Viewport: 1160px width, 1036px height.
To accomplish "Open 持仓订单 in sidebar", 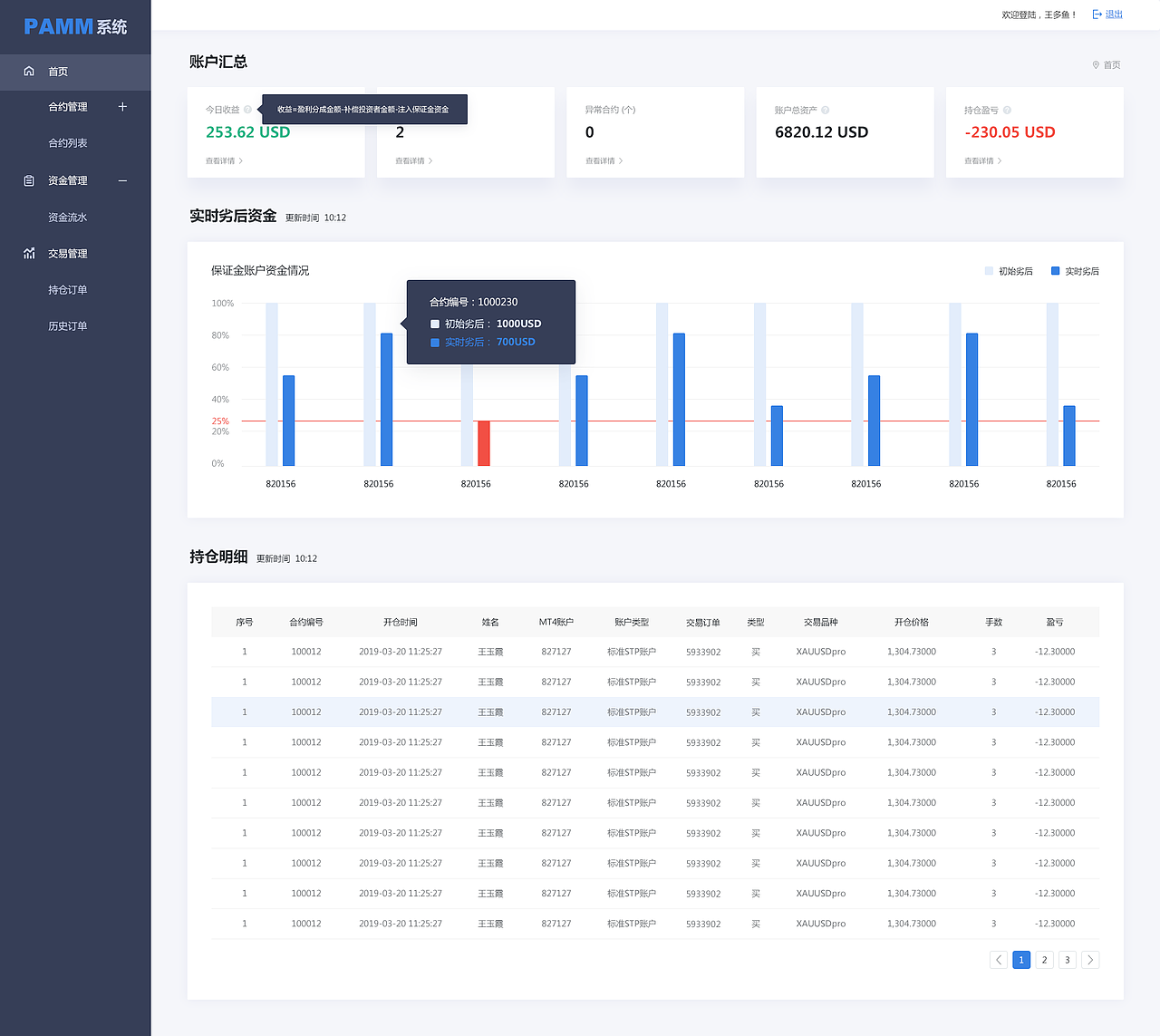I will coord(68,290).
